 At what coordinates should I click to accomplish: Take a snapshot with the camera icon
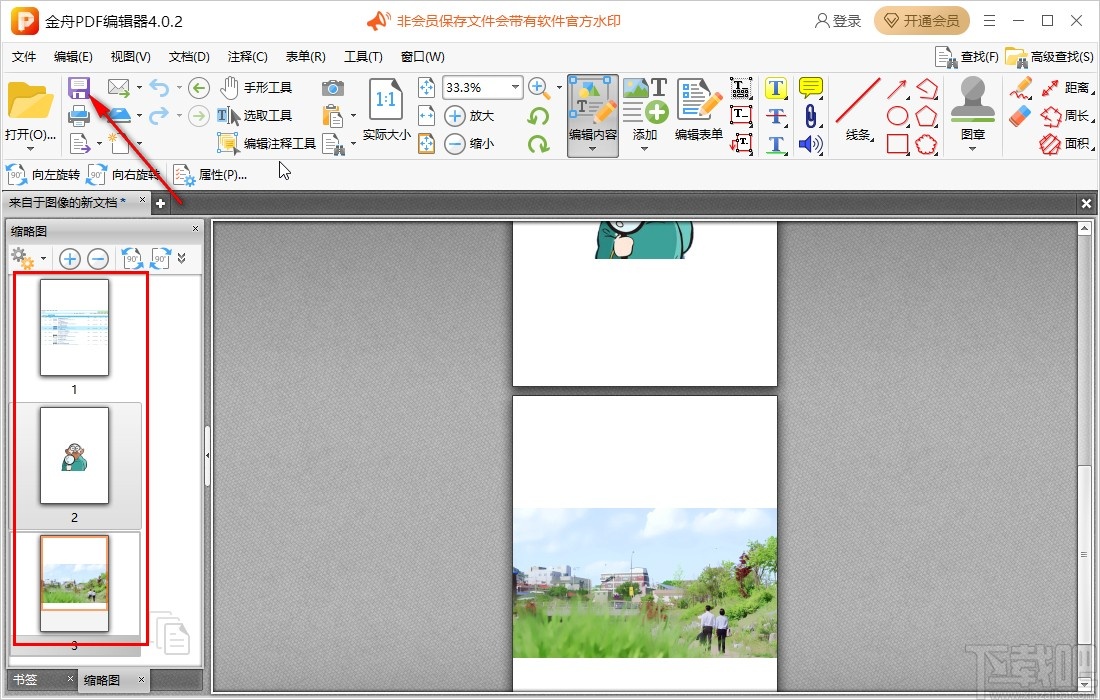click(333, 88)
